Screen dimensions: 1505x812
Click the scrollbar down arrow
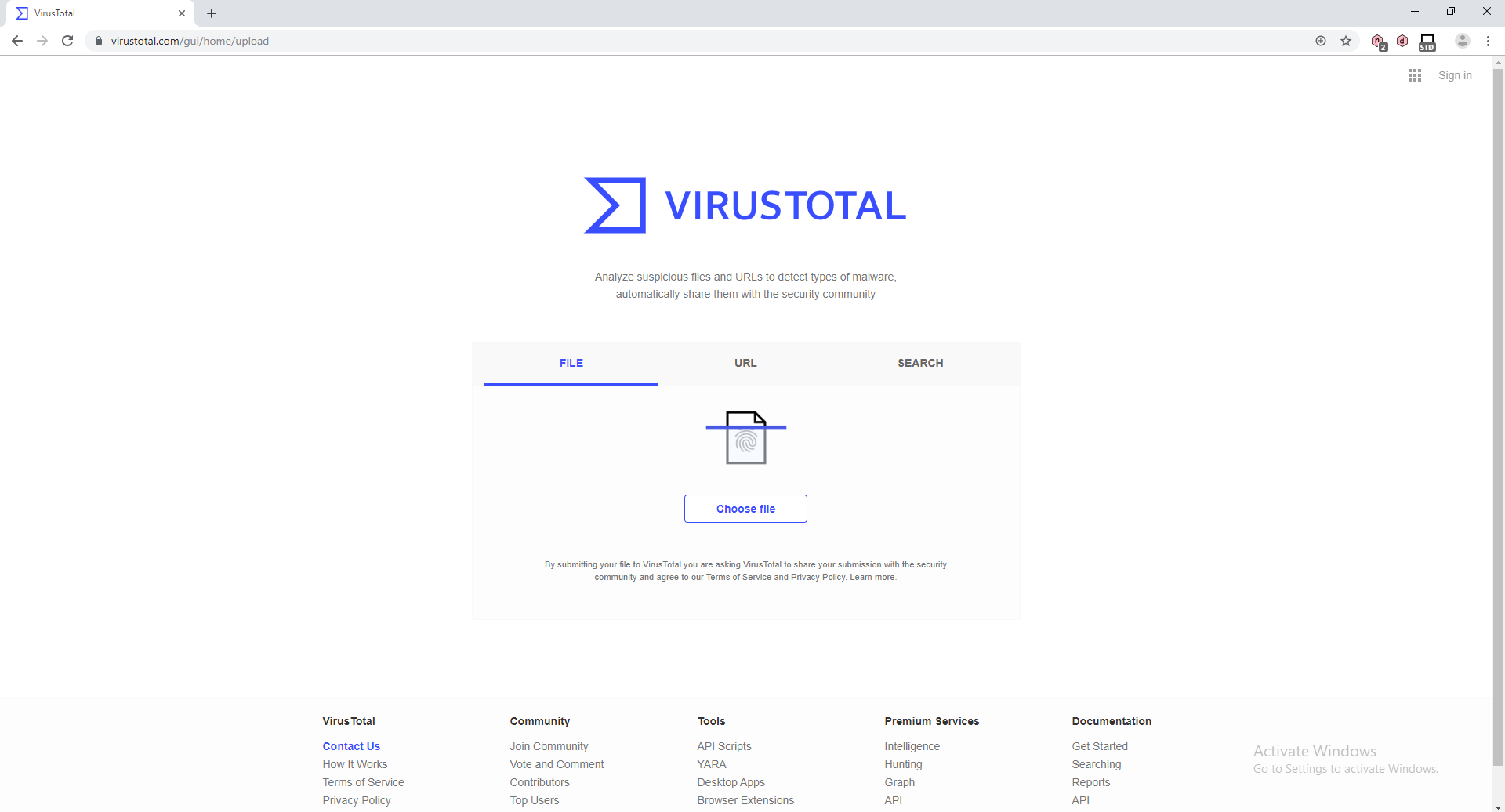pyautogui.click(x=1498, y=807)
